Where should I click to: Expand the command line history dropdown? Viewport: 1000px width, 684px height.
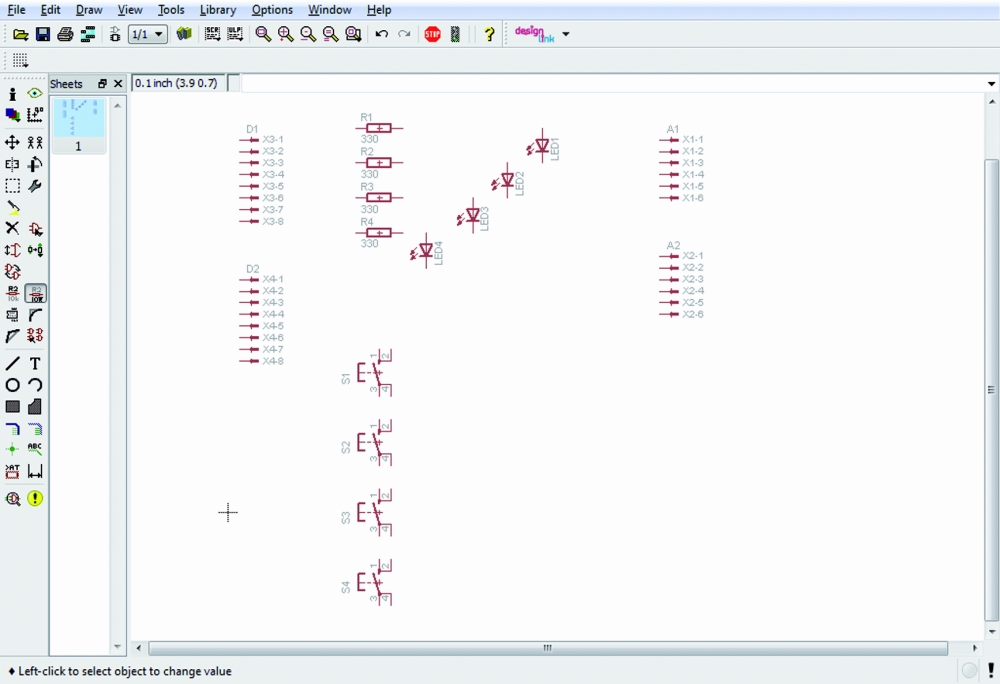991,84
